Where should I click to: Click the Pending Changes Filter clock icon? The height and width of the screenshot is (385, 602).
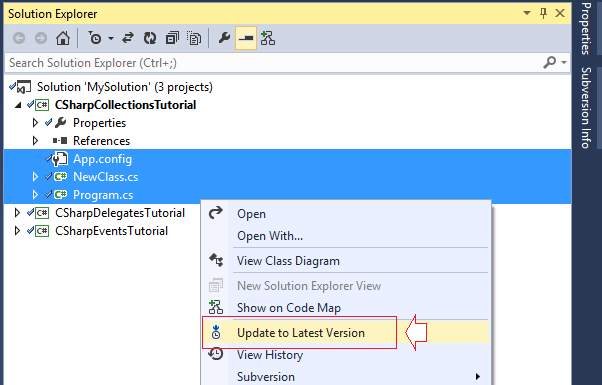tap(94, 38)
